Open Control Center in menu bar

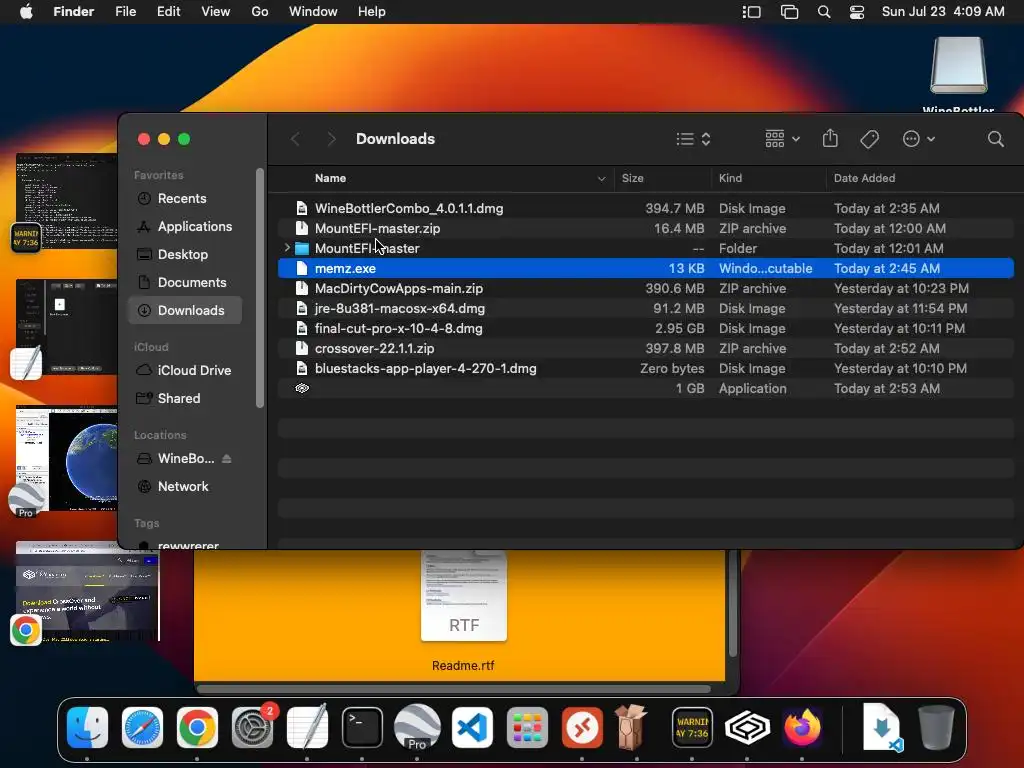tap(857, 12)
